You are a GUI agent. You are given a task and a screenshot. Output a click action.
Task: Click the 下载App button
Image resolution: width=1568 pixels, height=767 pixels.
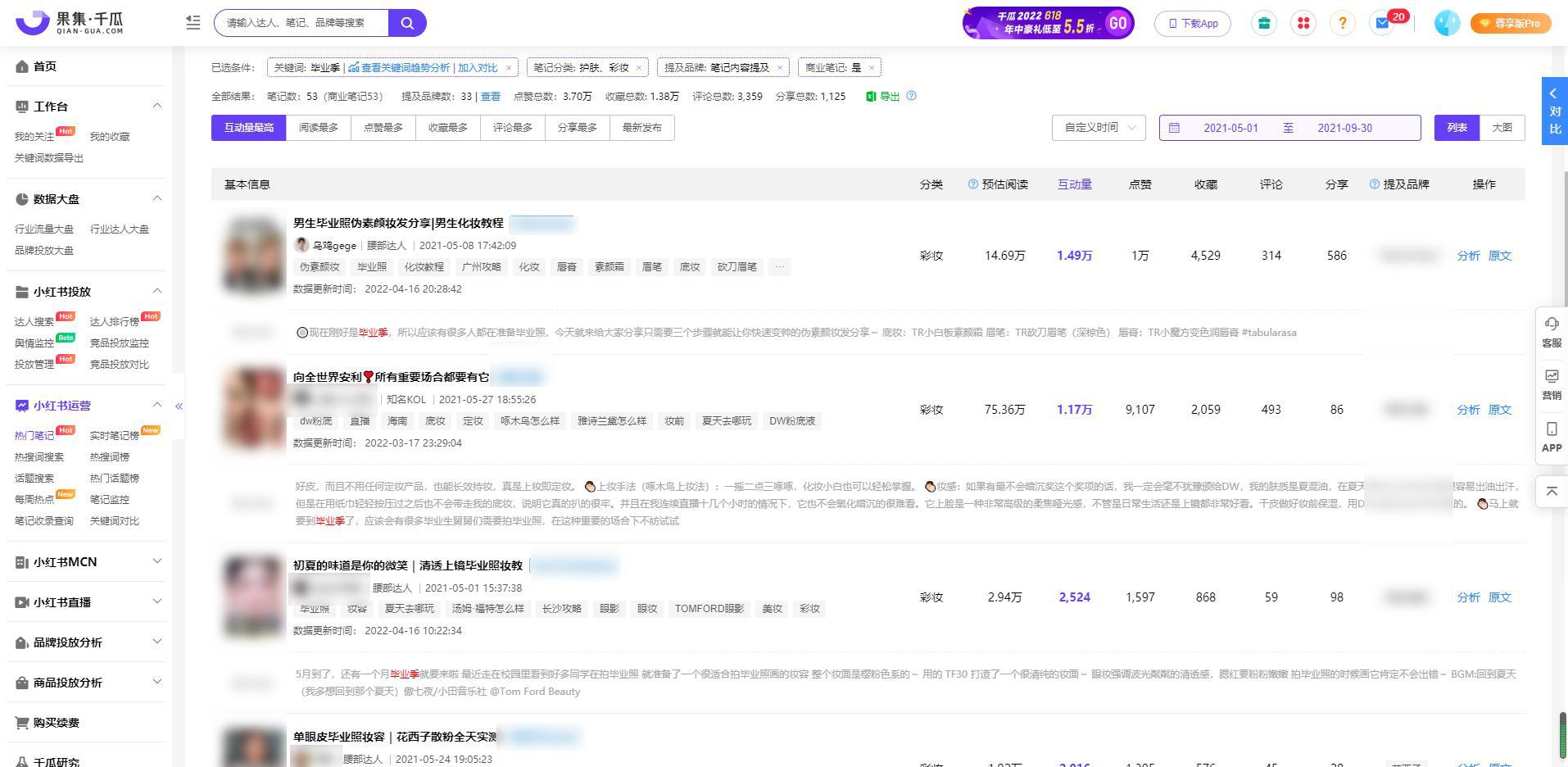[x=1193, y=23]
